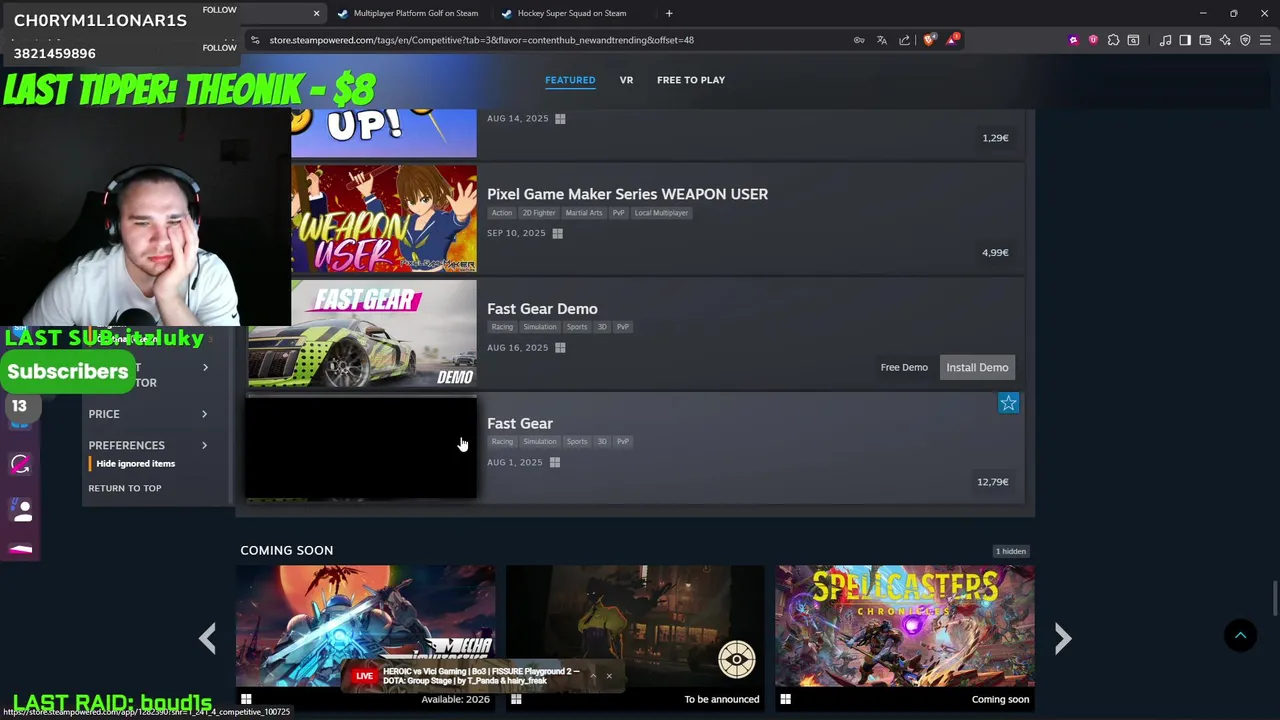Click the 4,99€ price of WEAPON USER

pyautogui.click(x=995, y=253)
